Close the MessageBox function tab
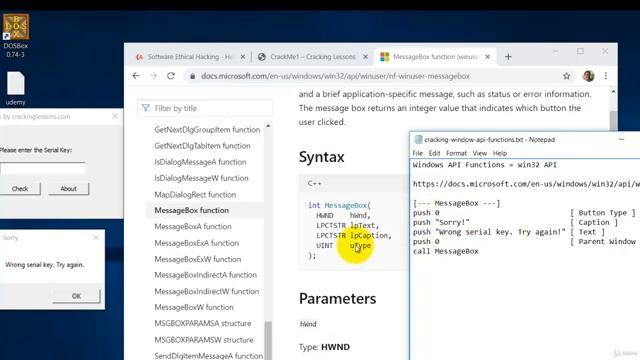Image resolution: width=640 pixels, height=360 pixels. click(x=487, y=57)
